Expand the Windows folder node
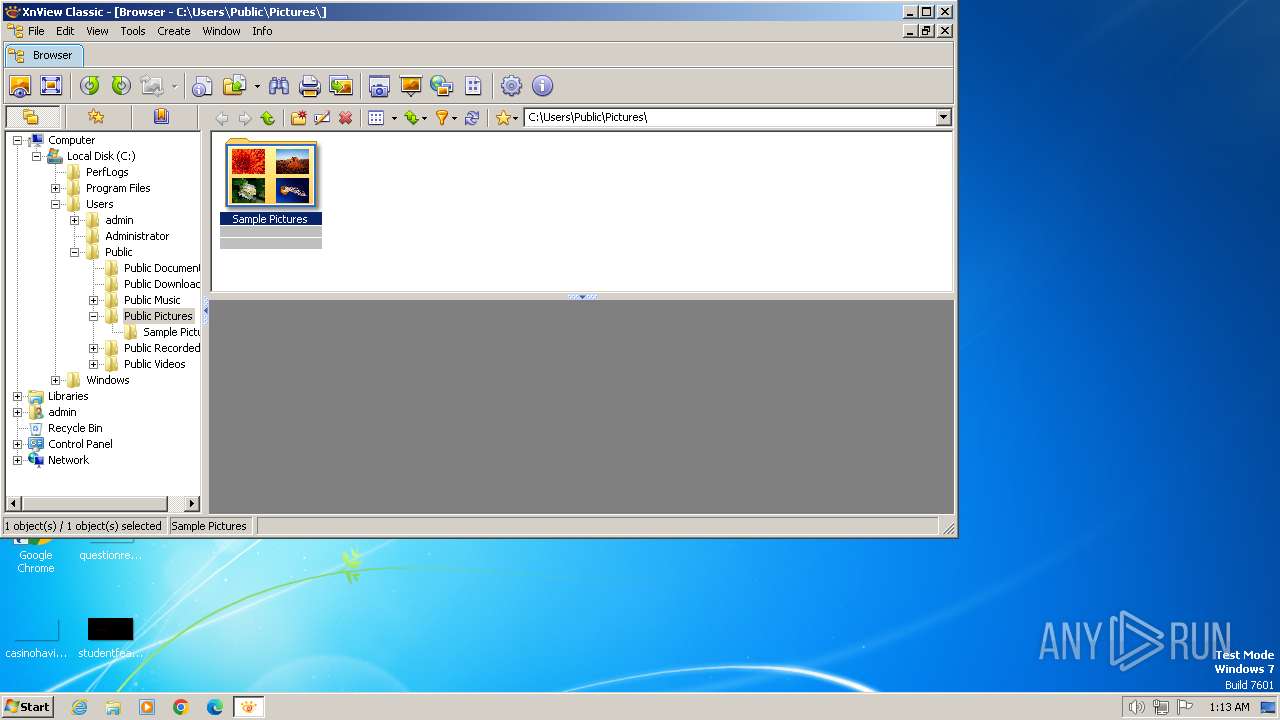Screen dimensions: 1280x720 coord(56,380)
